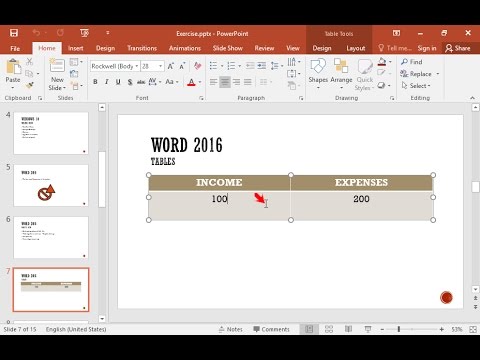Click the zoom slider handle
This screenshot has width=480, height=360.
coord(399,329)
